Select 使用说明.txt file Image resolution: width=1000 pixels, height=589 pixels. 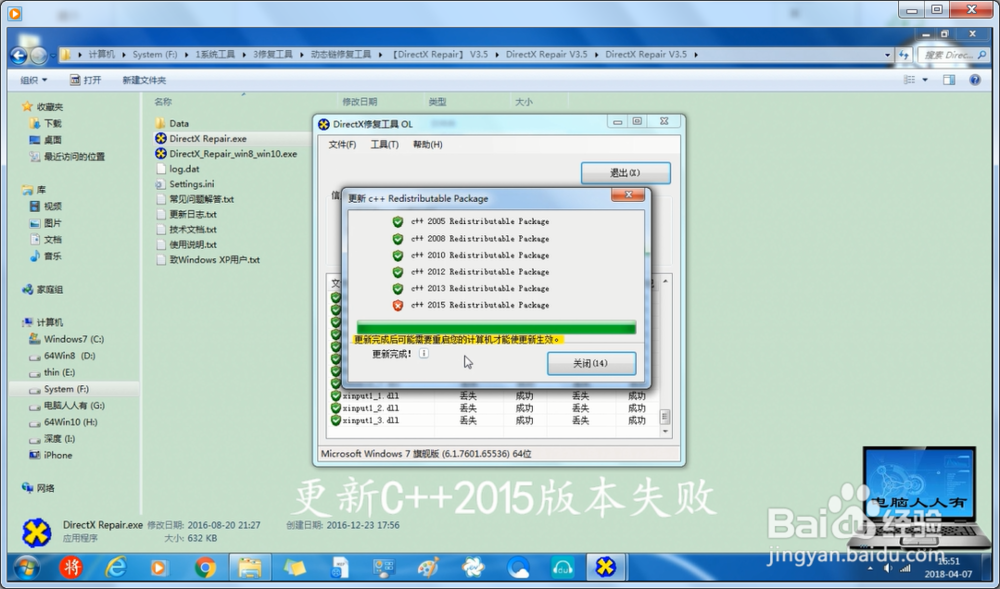pos(186,245)
